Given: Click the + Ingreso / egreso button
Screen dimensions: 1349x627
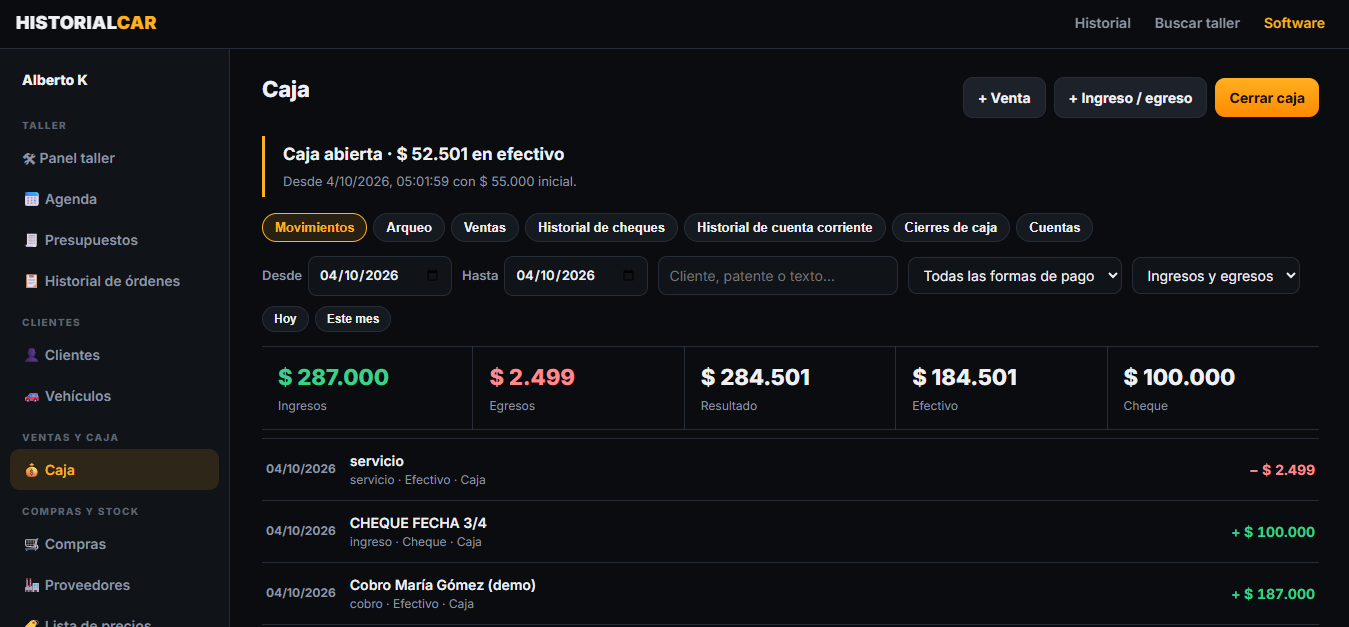Looking at the screenshot, I should 1130,98.
